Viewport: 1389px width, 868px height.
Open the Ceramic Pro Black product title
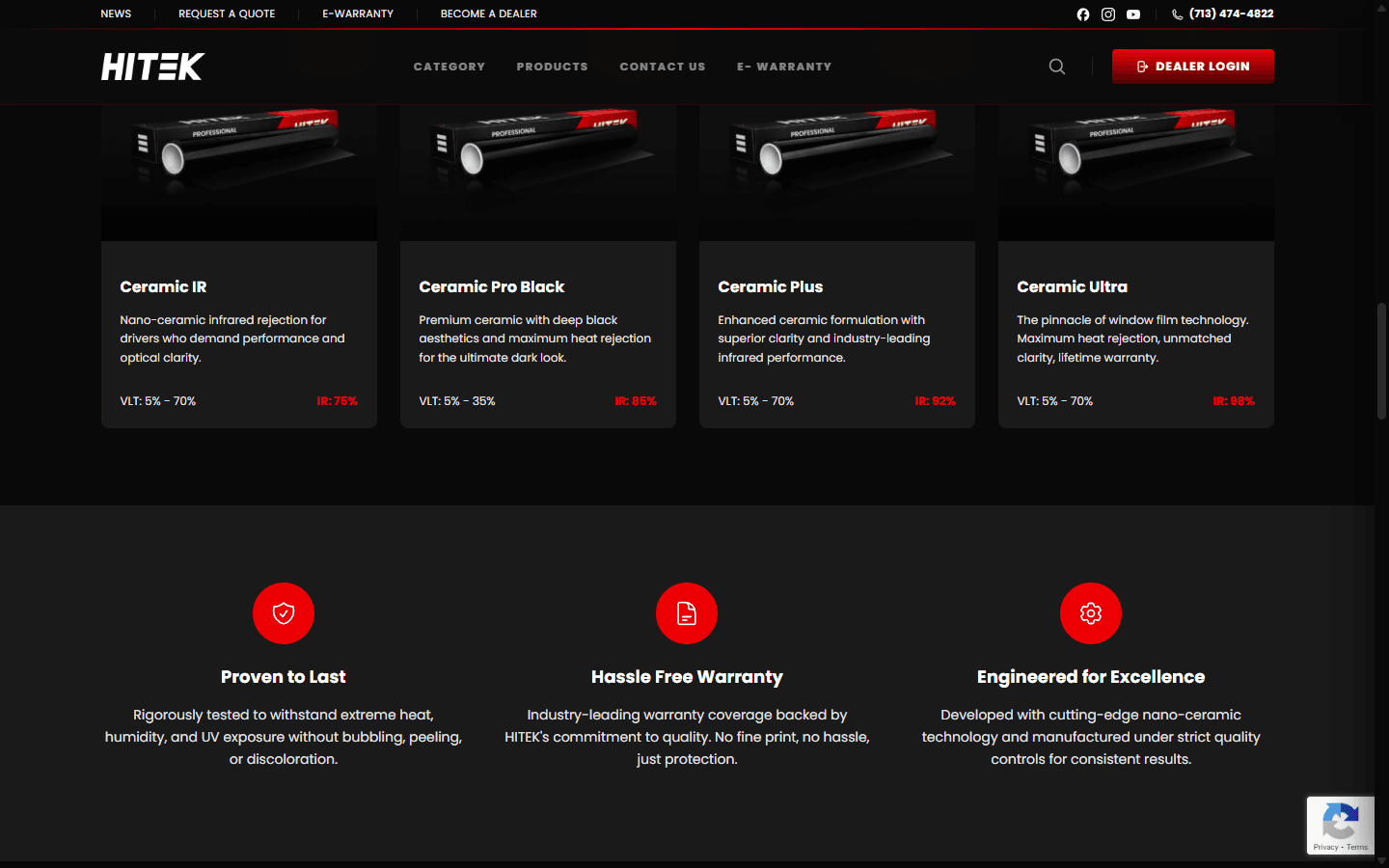pos(492,286)
